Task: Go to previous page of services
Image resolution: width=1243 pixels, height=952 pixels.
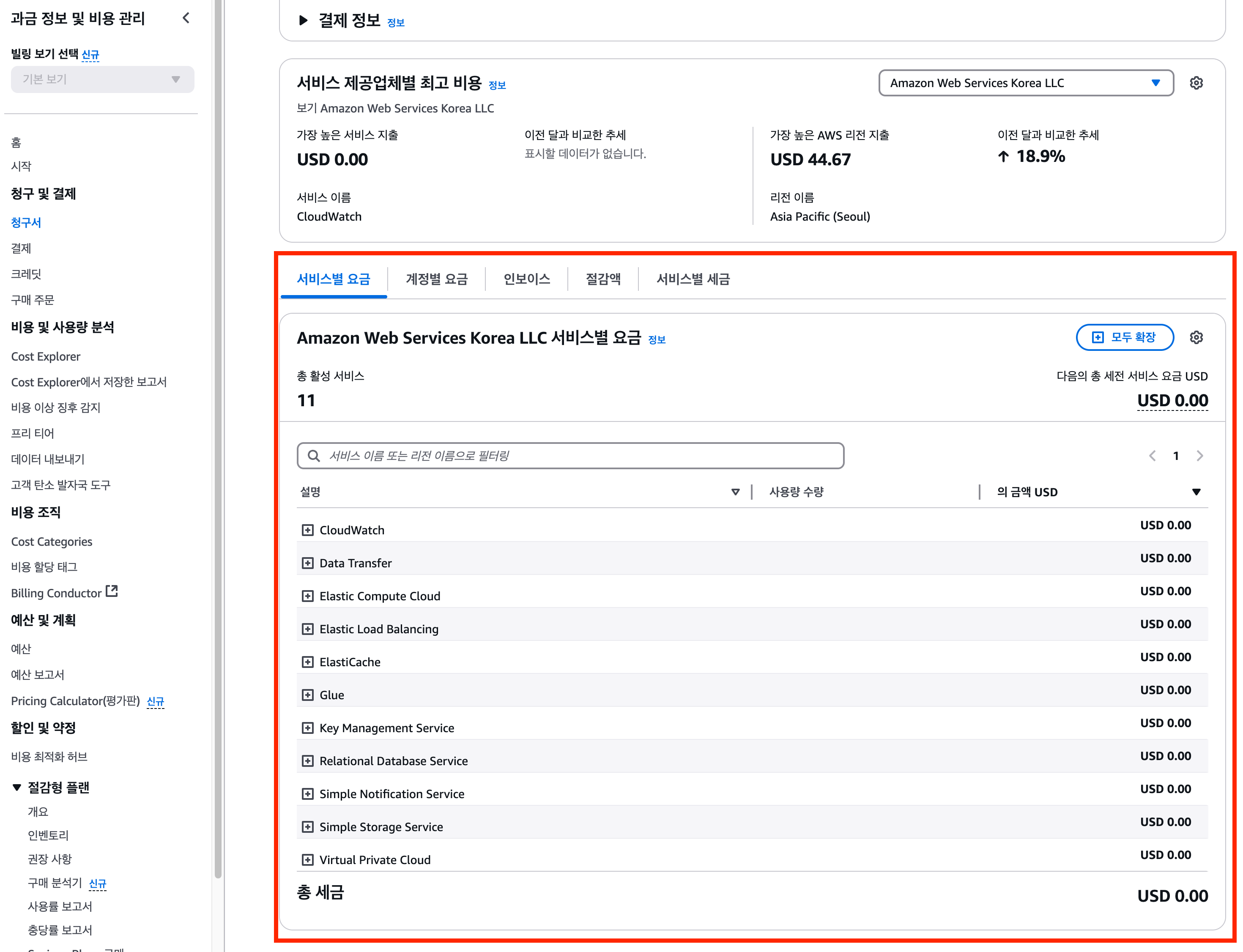Action: point(1152,456)
